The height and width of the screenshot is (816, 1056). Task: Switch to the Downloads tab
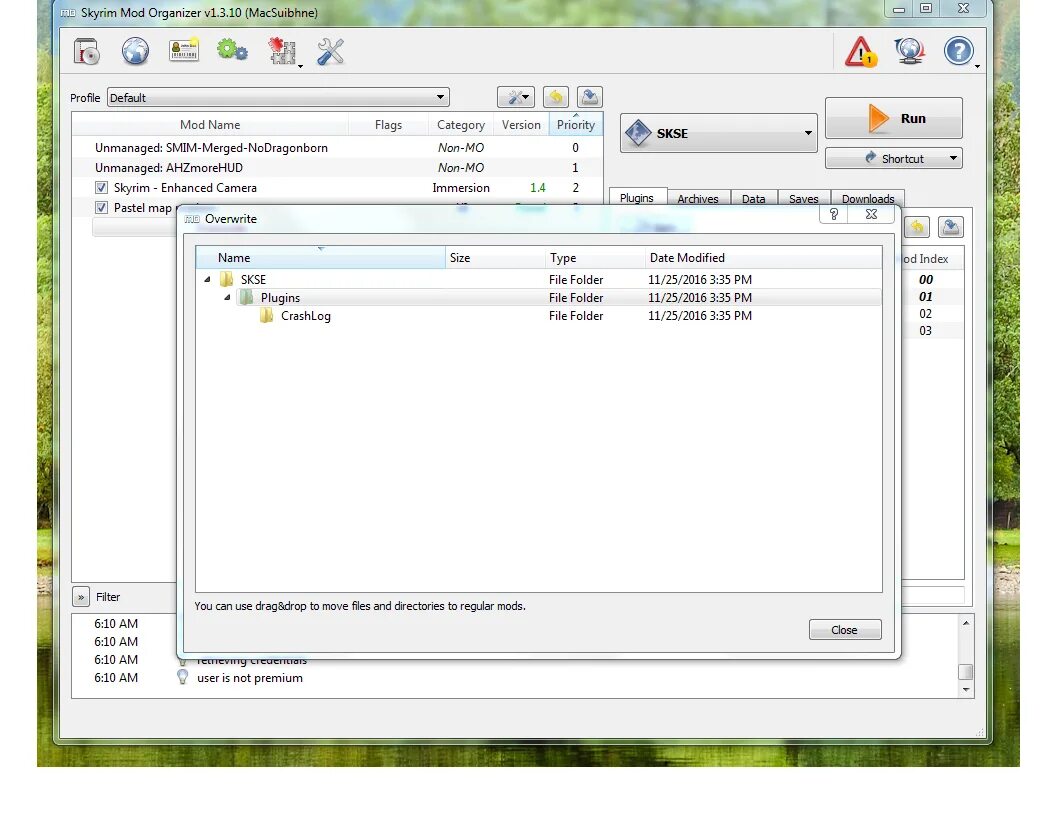[867, 199]
